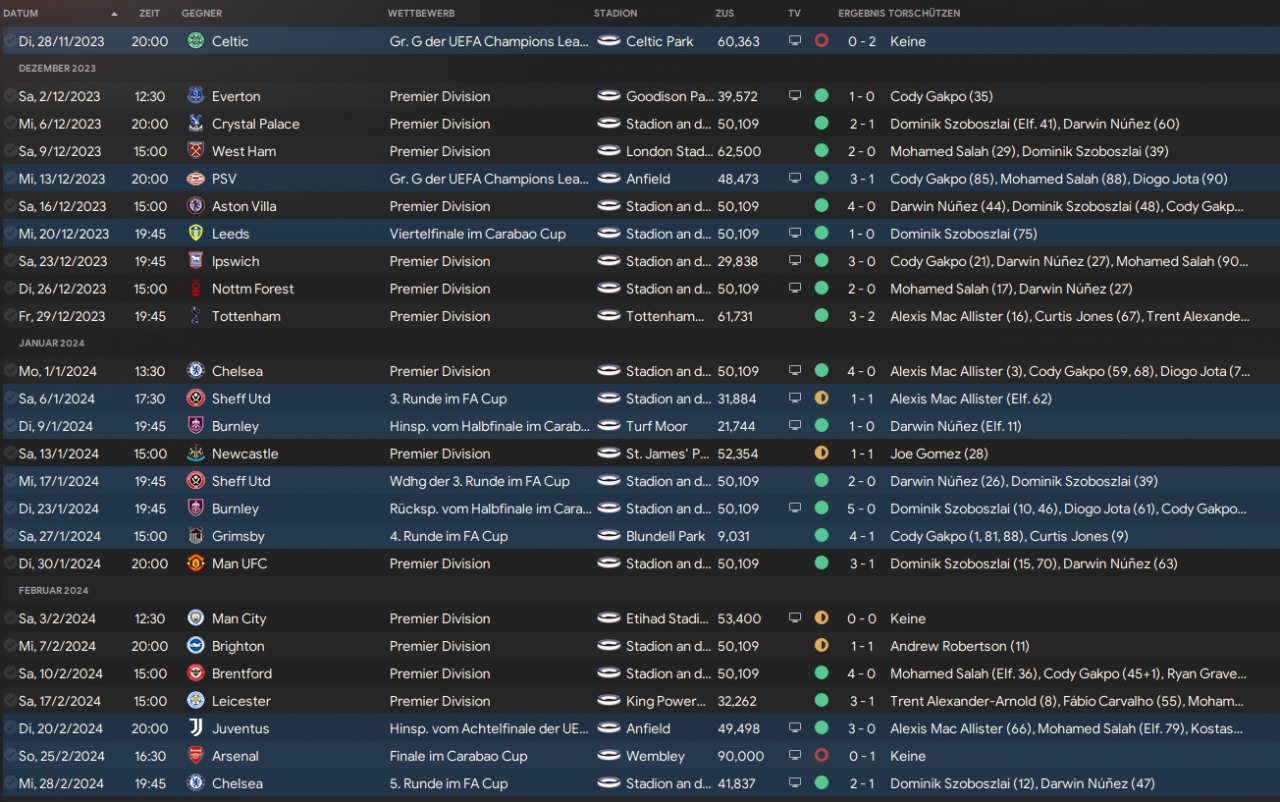Click the sort arrow beside the DATUM header
The width and height of the screenshot is (1280, 802).
pos(114,14)
